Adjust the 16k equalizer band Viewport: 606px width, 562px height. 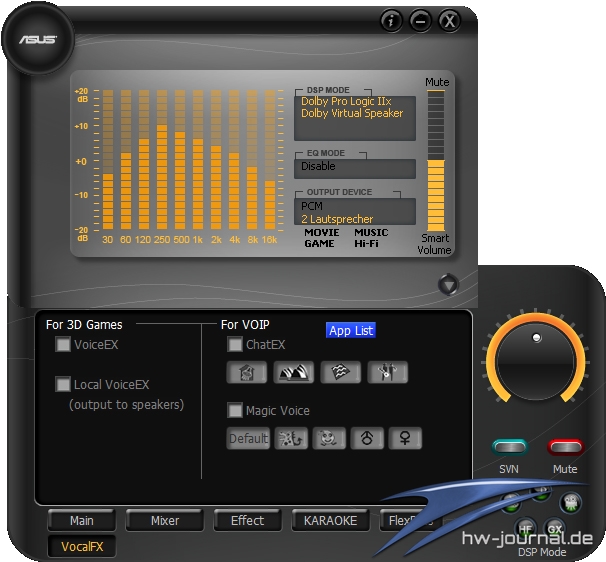pos(270,160)
